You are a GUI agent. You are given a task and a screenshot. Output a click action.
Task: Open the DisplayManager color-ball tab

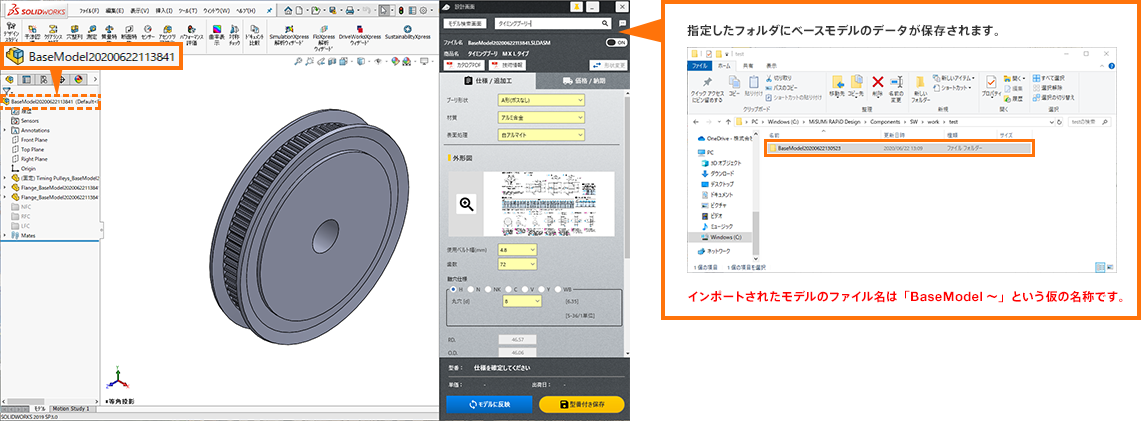78,79
